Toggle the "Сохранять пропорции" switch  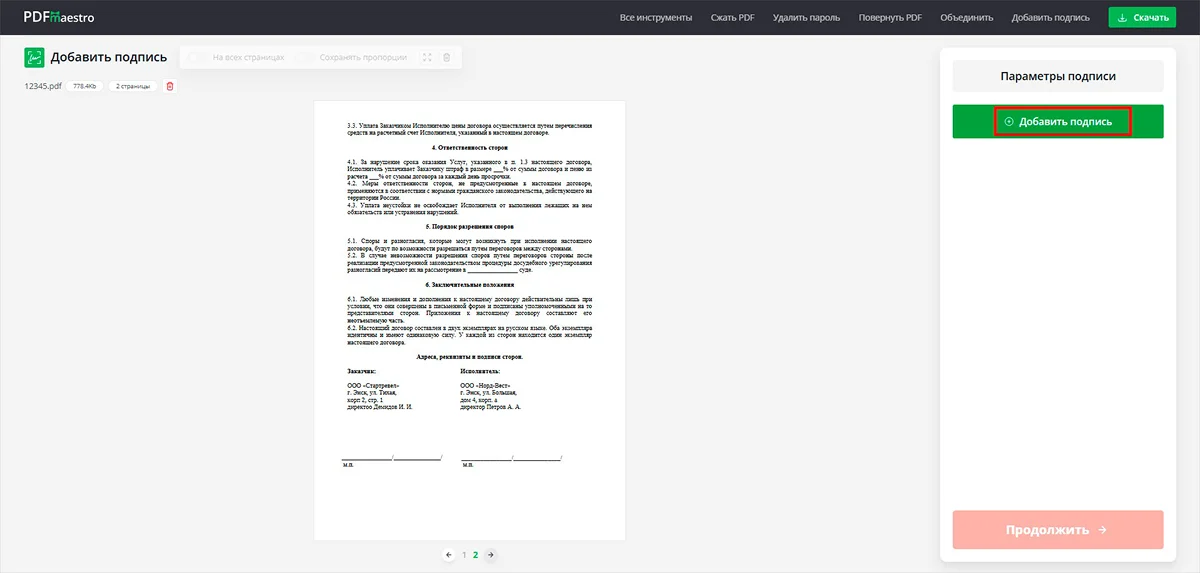305,58
